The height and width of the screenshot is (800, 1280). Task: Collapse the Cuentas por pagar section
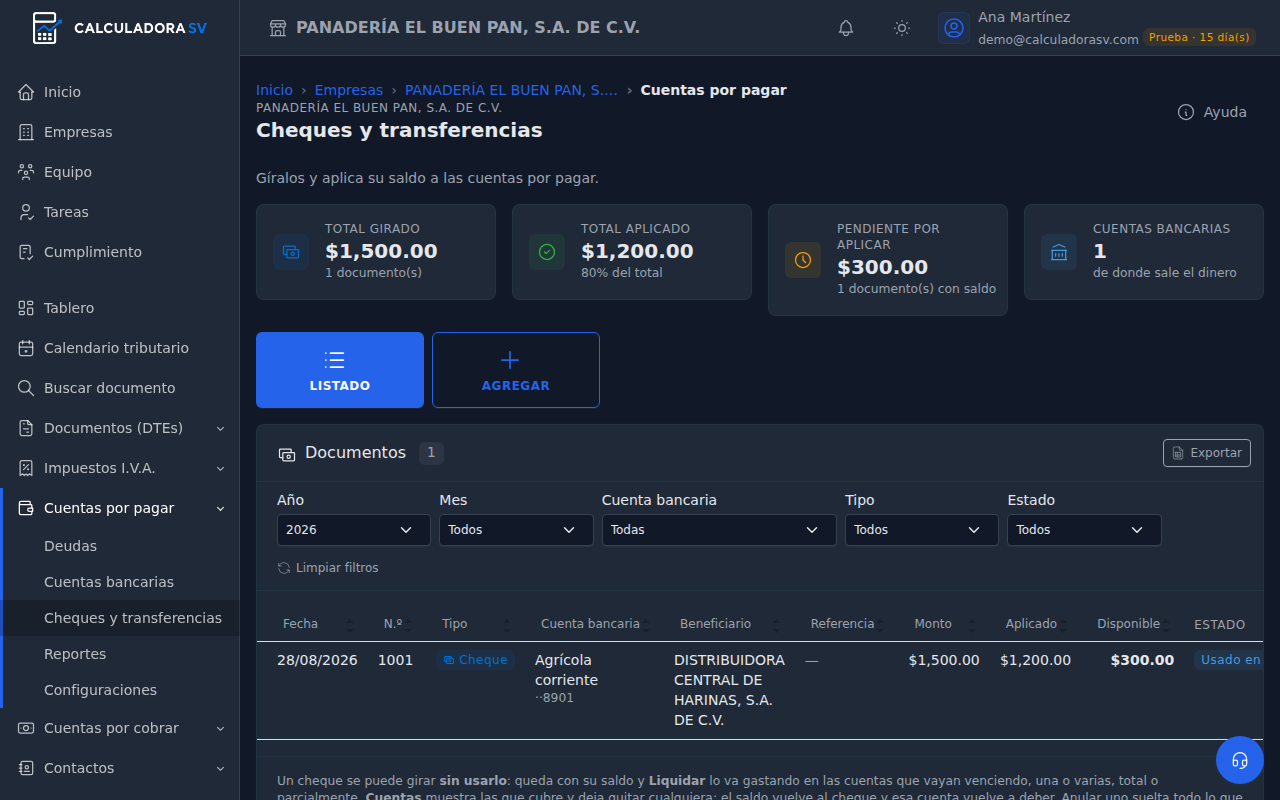click(x=120, y=508)
